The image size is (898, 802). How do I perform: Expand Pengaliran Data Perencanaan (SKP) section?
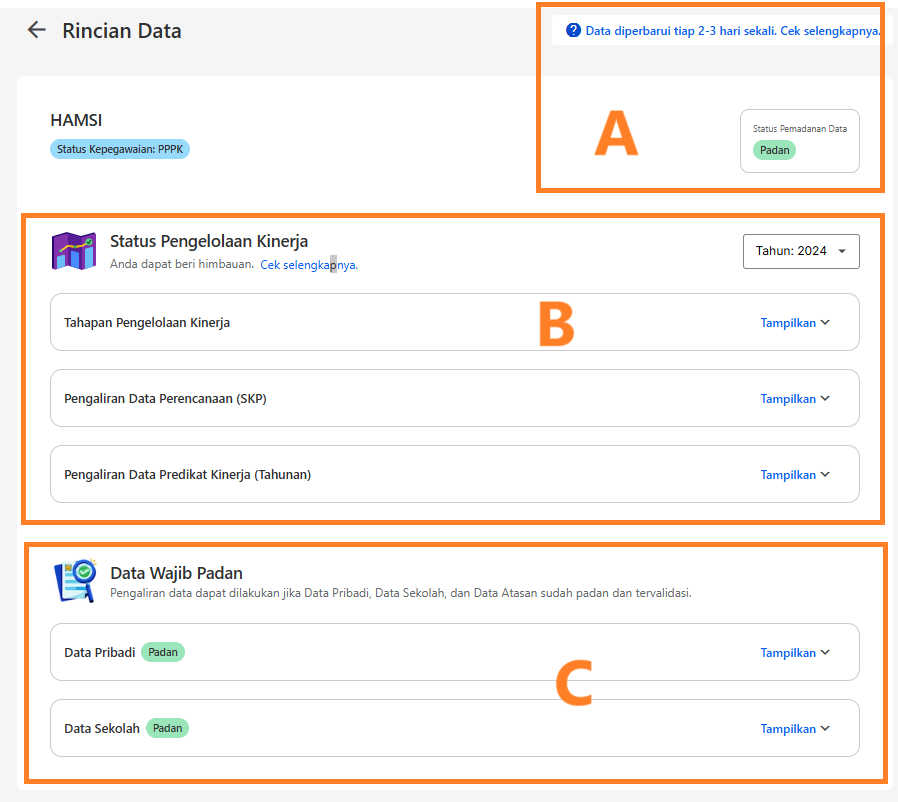point(795,399)
